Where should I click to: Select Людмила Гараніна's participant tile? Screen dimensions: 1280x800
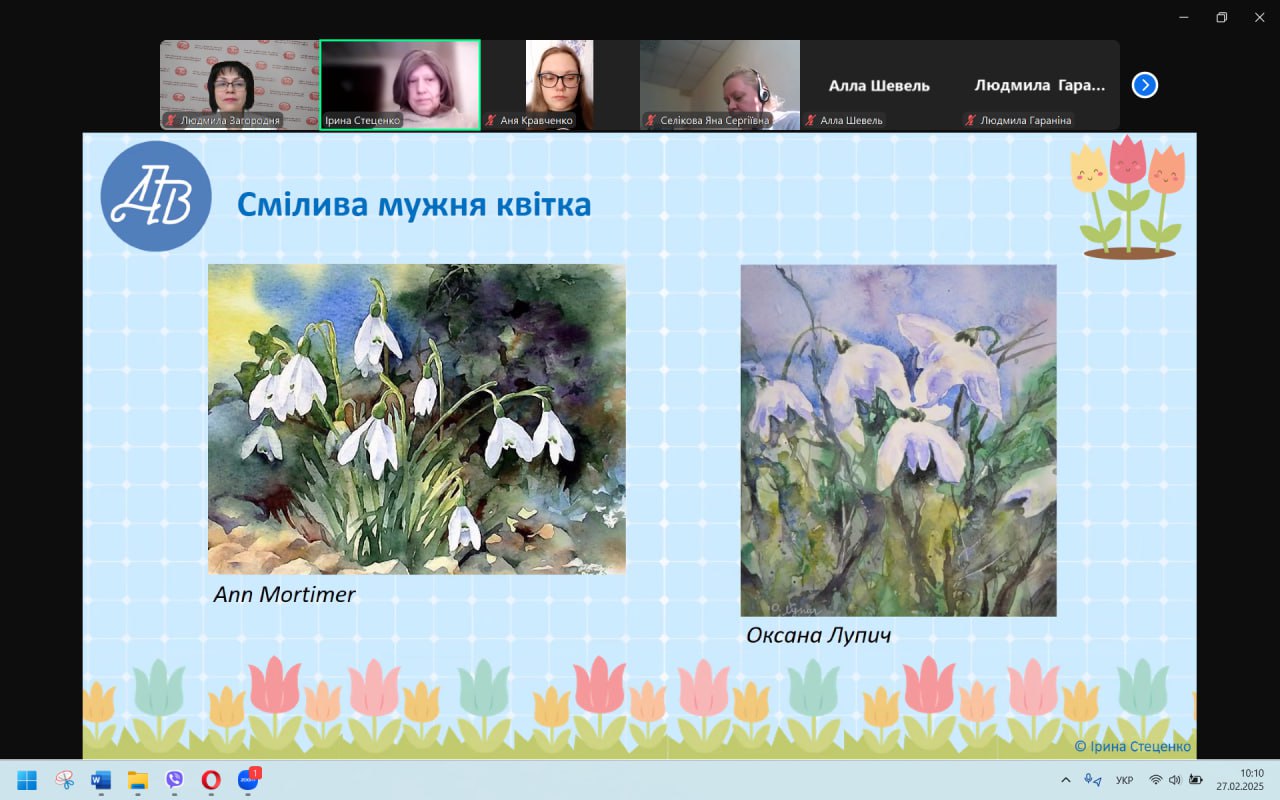1040,85
